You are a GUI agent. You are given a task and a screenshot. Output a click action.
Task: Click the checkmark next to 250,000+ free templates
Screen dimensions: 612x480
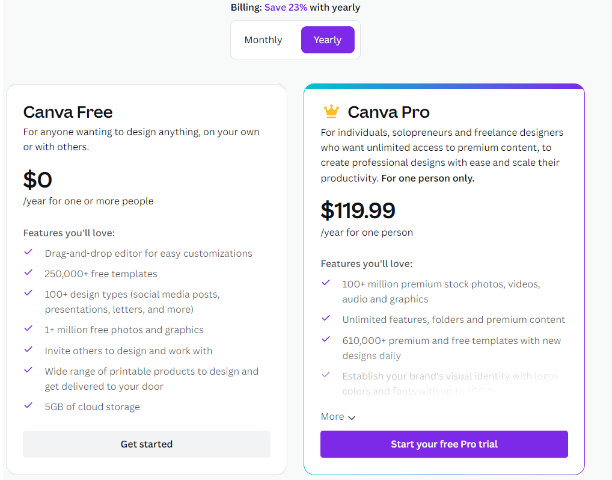[28, 272]
